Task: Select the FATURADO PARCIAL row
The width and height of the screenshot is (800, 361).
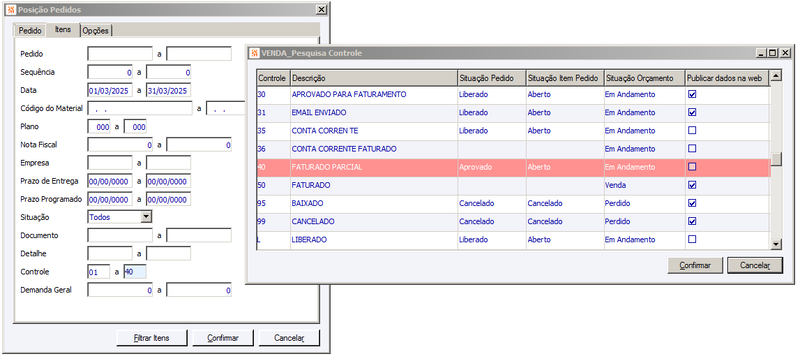Action: (x=513, y=167)
